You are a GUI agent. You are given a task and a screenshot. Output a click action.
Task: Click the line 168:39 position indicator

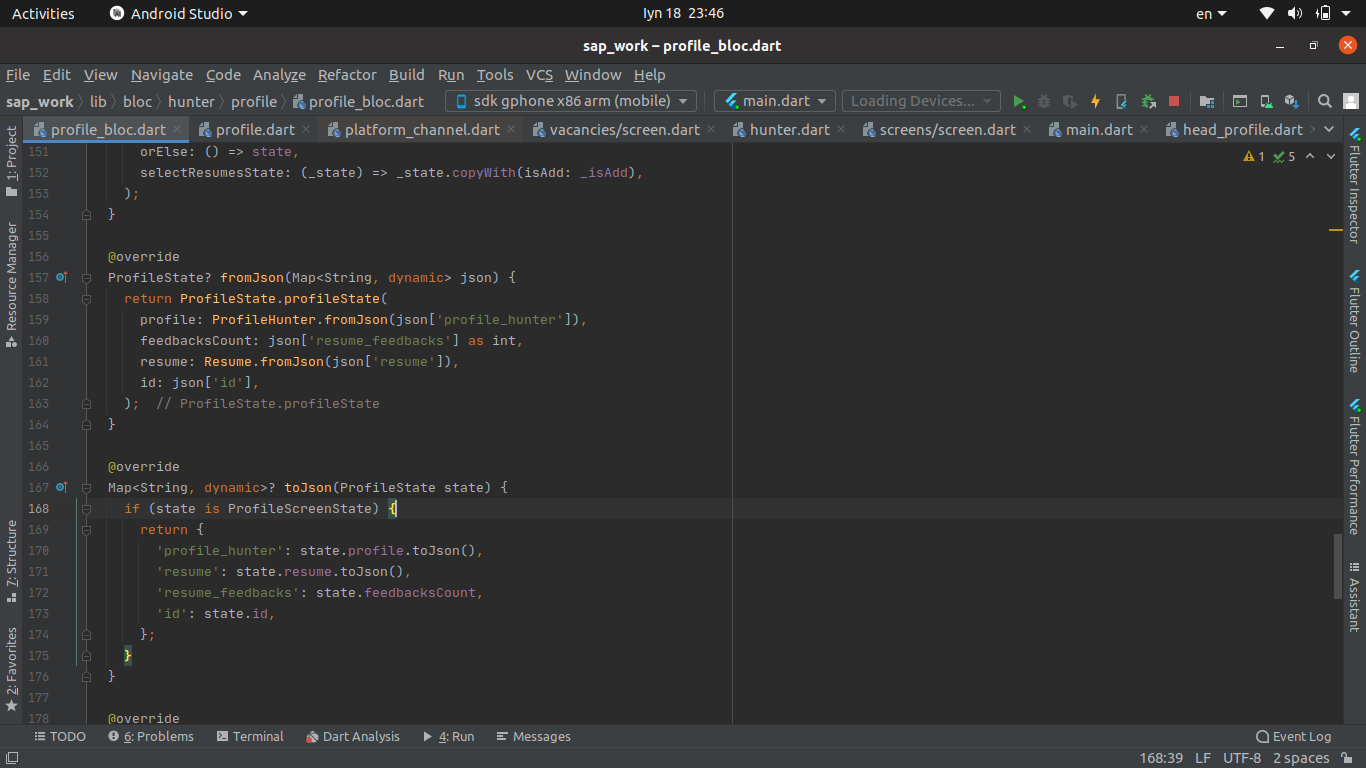(1160, 757)
